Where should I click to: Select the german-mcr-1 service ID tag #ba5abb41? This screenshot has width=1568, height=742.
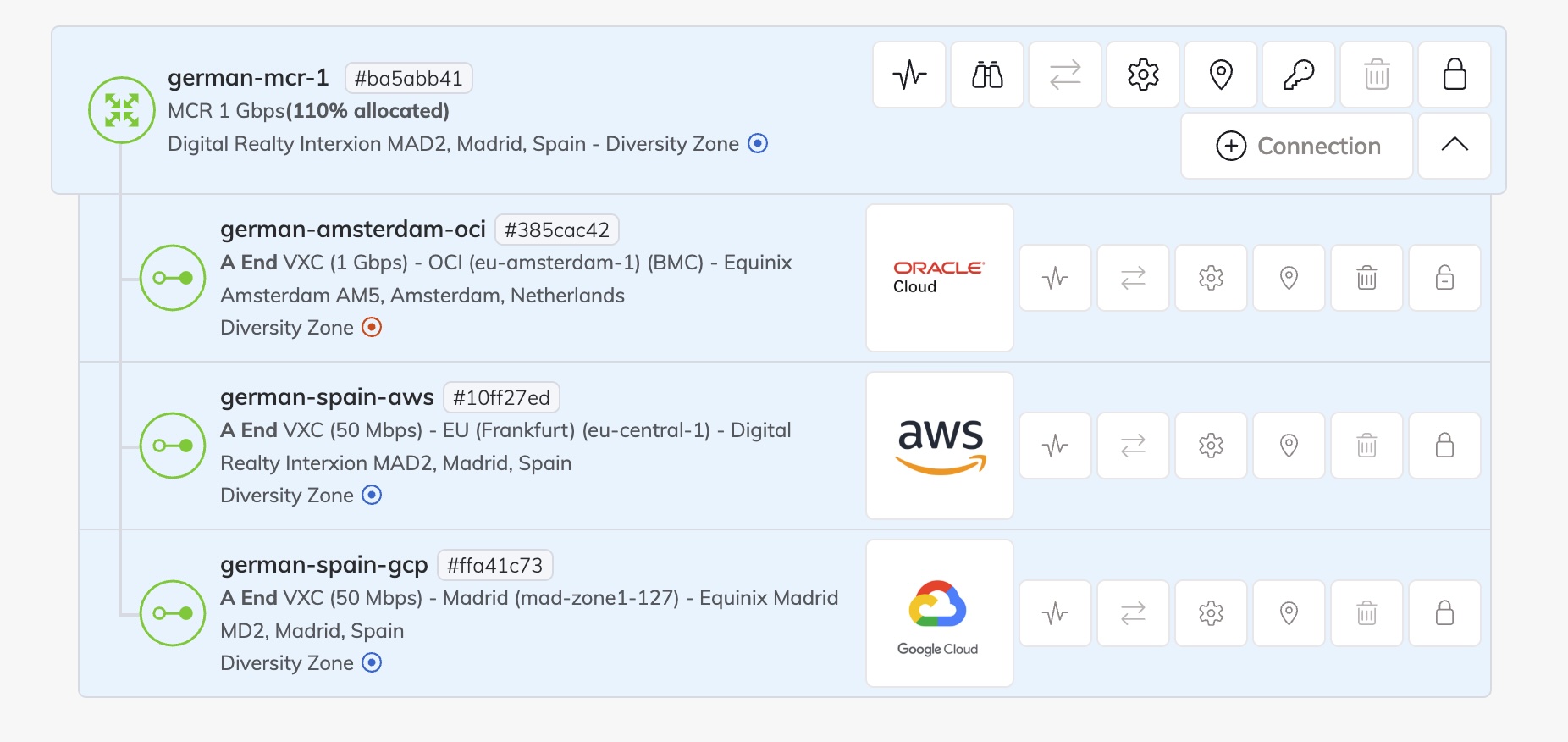tap(410, 77)
